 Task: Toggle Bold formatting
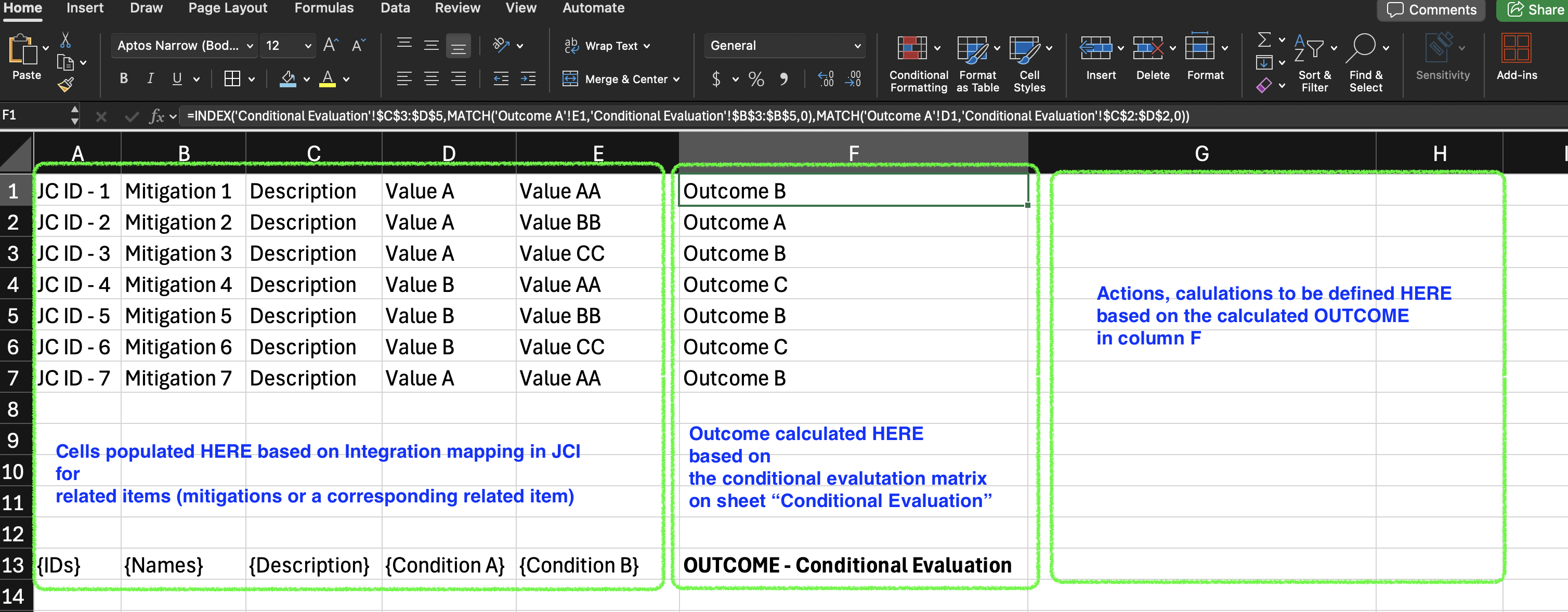(124, 79)
